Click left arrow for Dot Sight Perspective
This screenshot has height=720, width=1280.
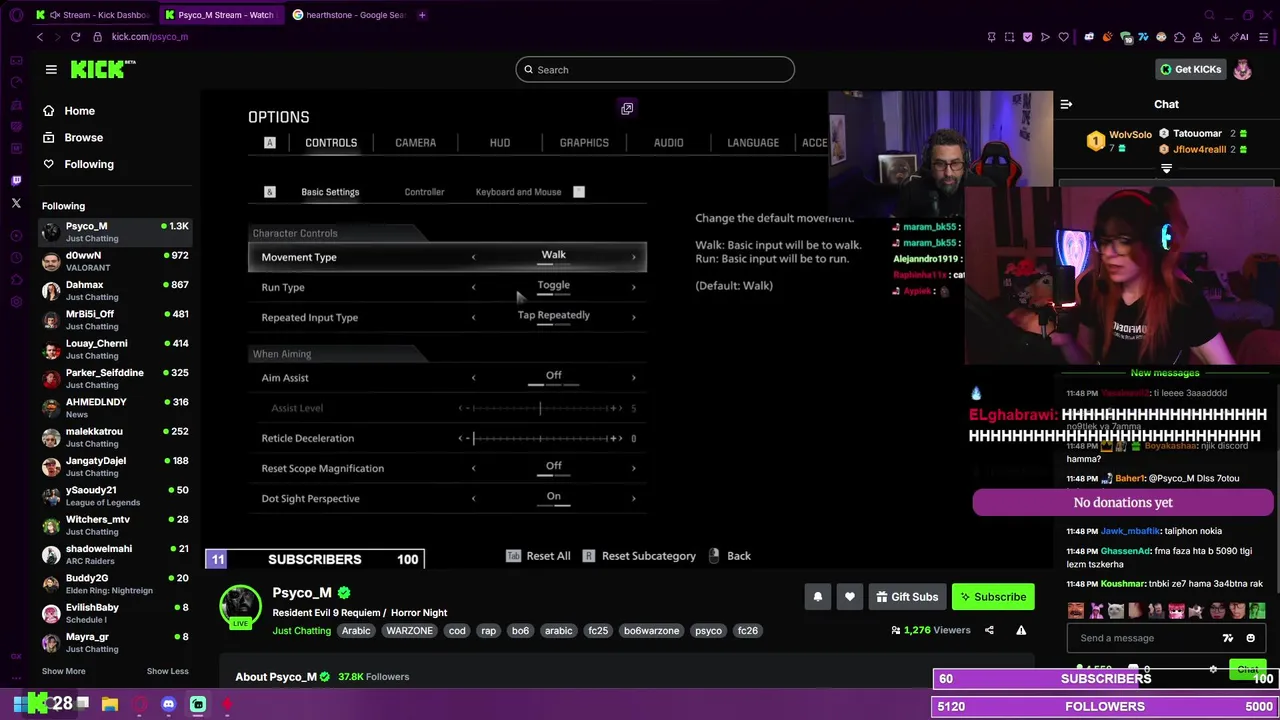point(473,498)
